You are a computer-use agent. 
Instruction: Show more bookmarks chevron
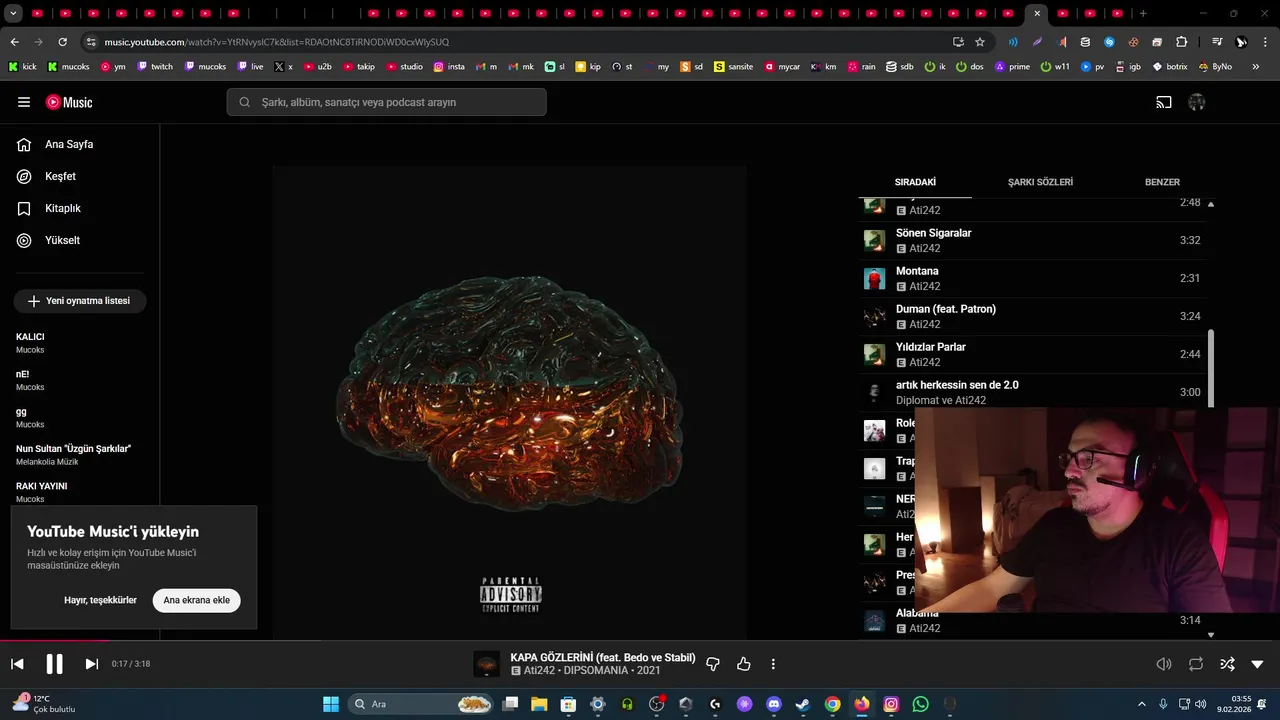tap(1256, 67)
